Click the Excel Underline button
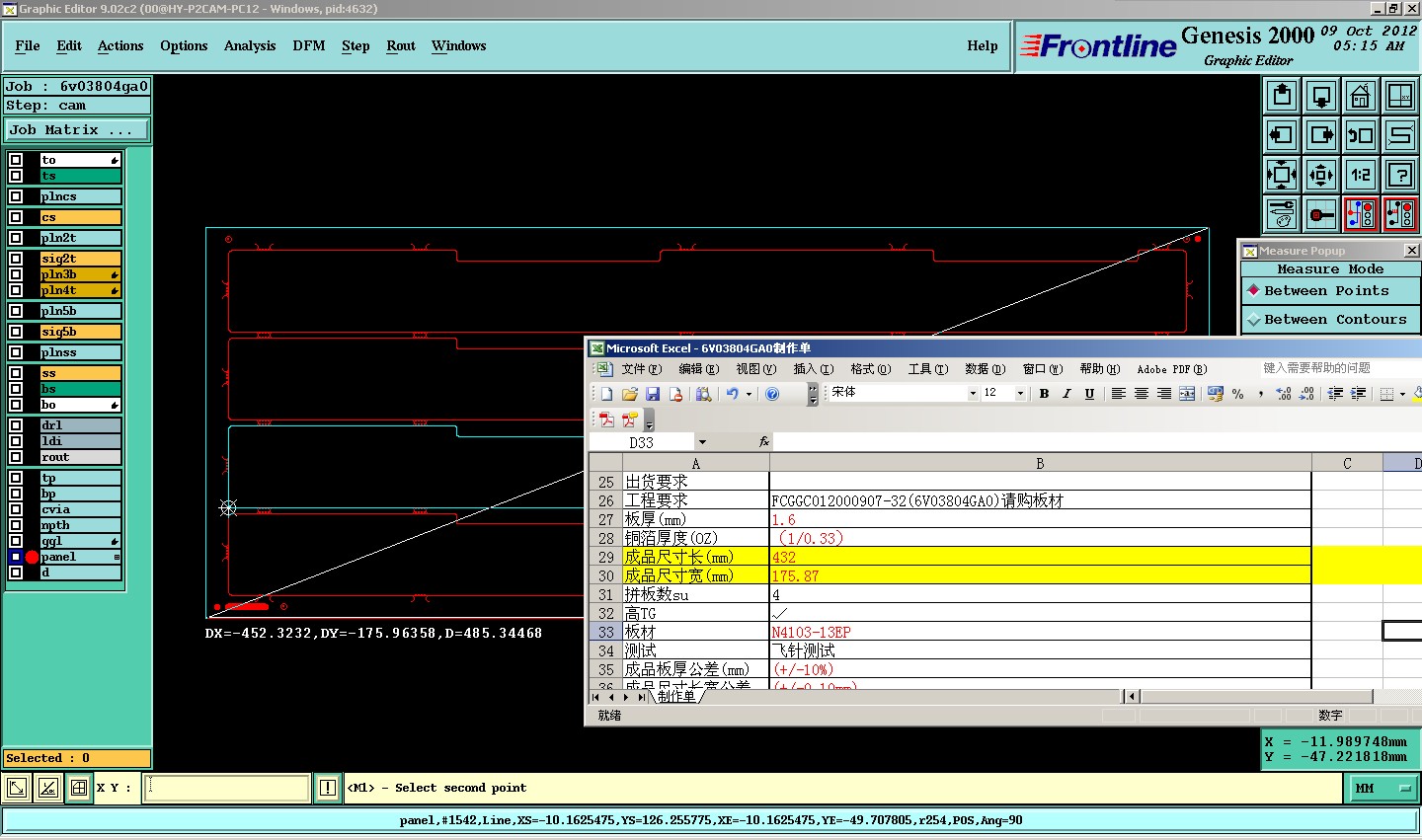 pos(1089,394)
